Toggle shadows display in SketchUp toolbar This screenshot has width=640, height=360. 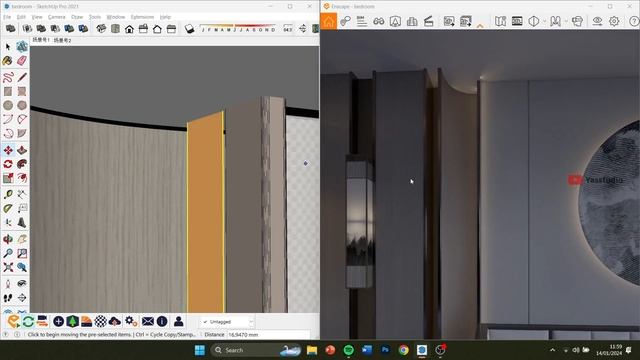coord(189,29)
